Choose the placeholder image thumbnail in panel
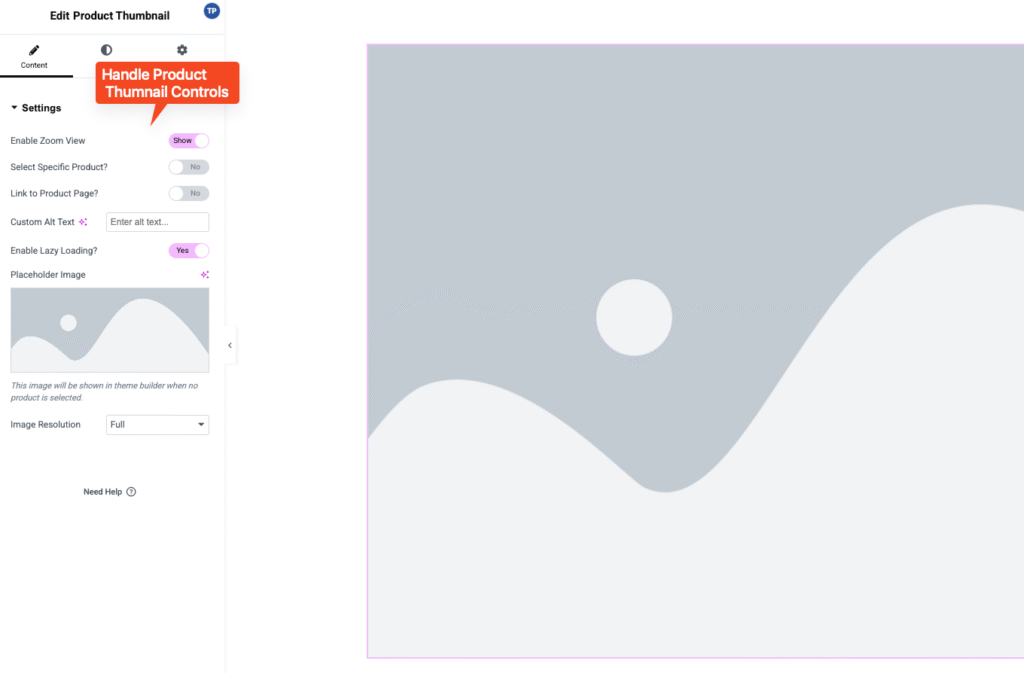This screenshot has width=1024, height=673. pos(109,330)
